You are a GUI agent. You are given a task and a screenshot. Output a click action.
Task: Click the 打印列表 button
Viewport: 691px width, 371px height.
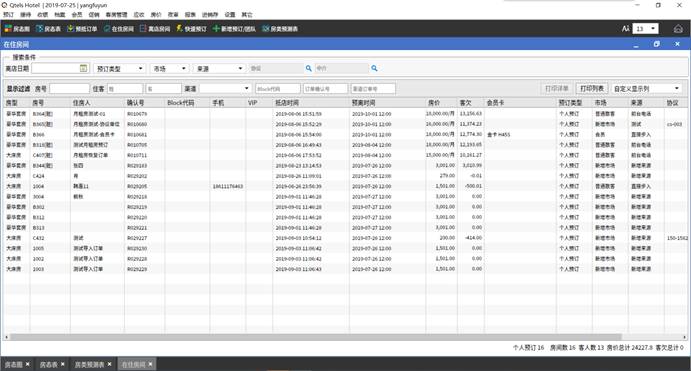[592, 89]
